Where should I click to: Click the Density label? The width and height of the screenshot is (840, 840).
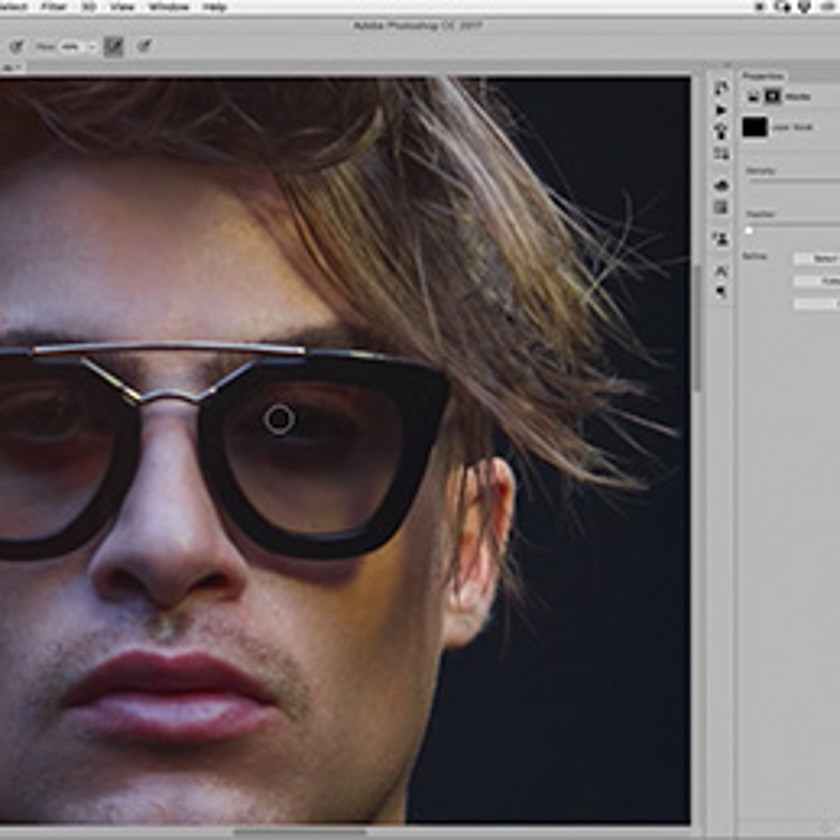pos(761,171)
